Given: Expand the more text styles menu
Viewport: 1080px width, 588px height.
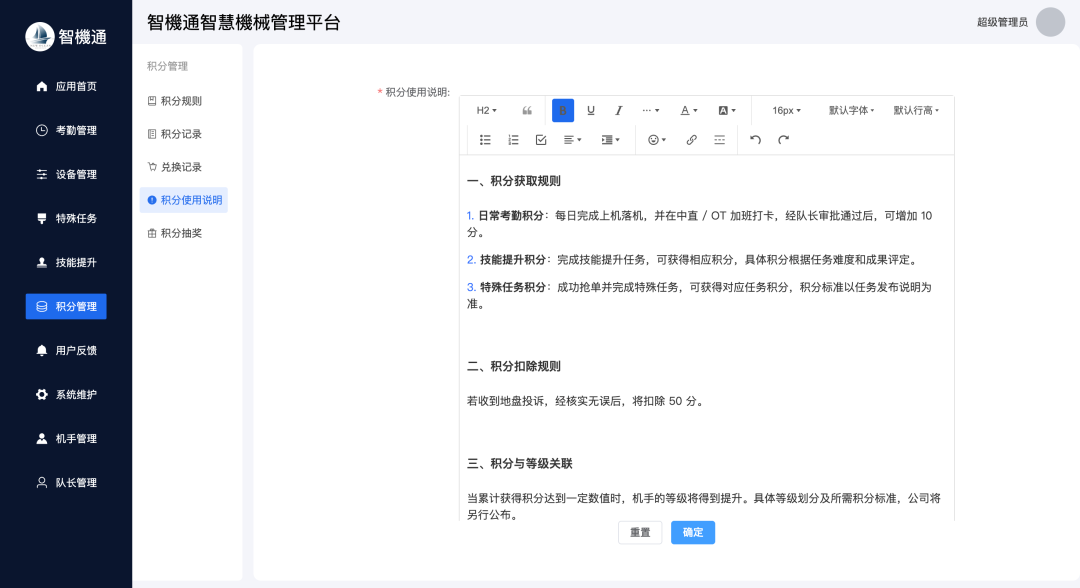Looking at the screenshot, I should [x=650, y=110].
